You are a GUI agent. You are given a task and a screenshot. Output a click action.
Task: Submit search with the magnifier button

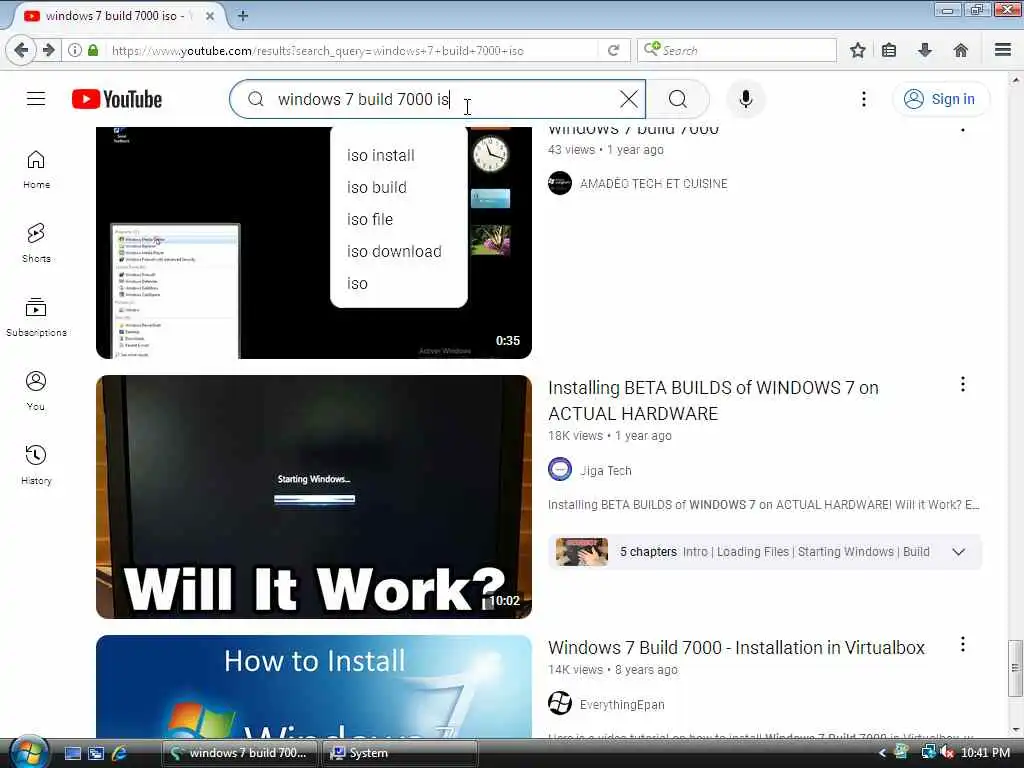(678, 99)
